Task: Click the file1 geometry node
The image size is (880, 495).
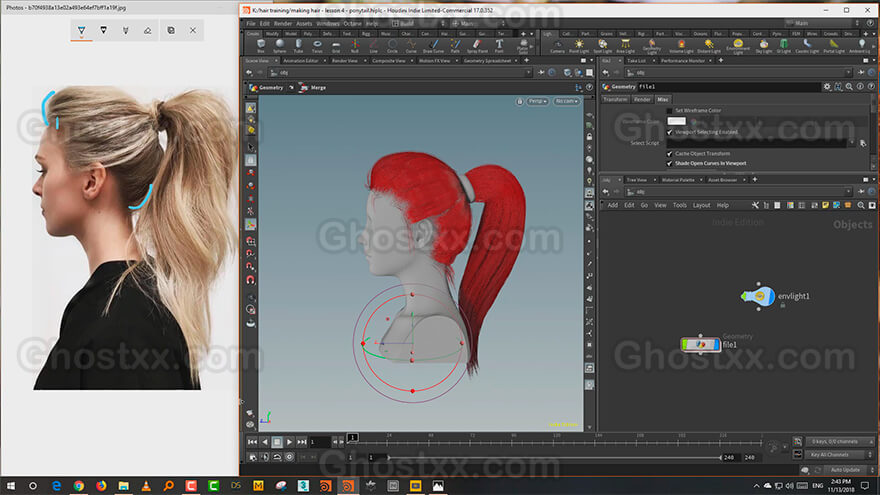Action: (x=700, y=344)
